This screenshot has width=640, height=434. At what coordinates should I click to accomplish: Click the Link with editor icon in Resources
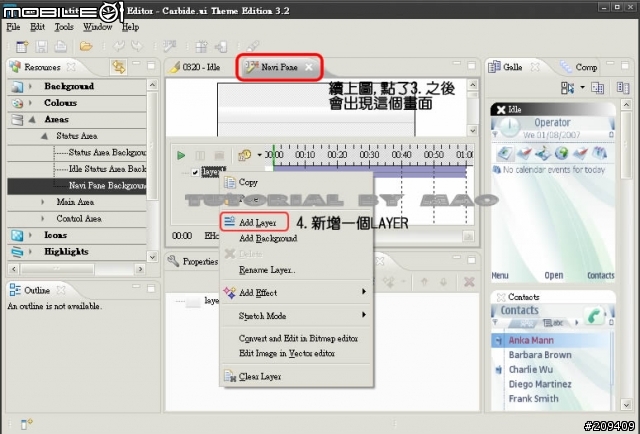(118, 67)
